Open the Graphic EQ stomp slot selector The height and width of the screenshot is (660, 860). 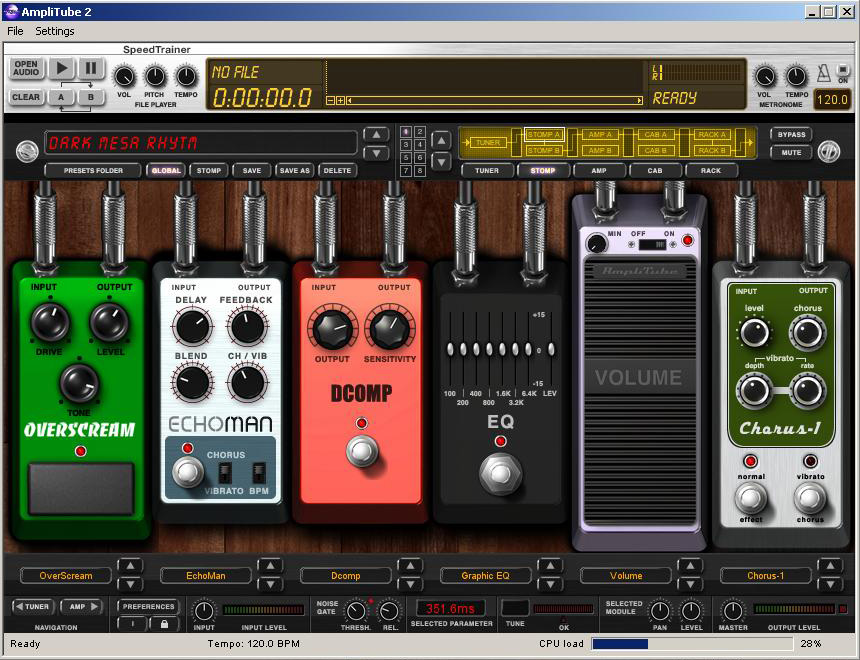[x=485, y=576]
